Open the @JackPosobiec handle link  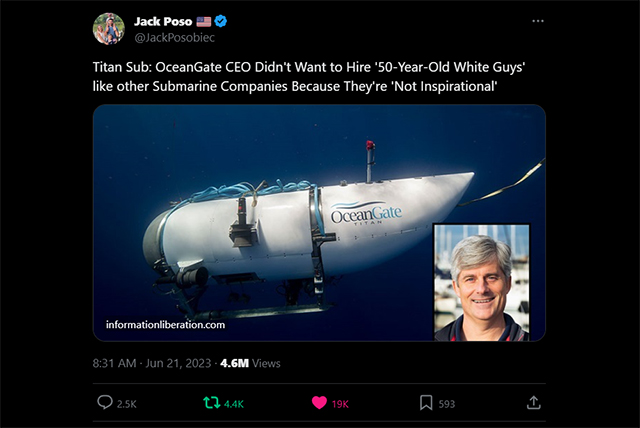pos(175,38)
